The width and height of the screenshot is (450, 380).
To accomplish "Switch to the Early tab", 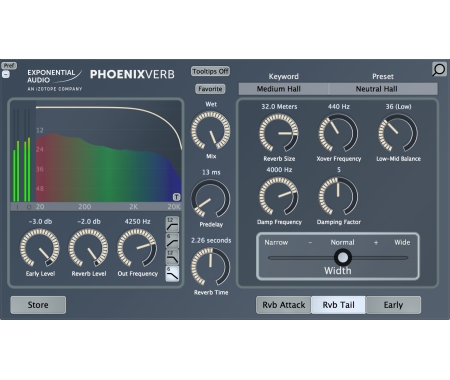I will (x=393, y=305).
